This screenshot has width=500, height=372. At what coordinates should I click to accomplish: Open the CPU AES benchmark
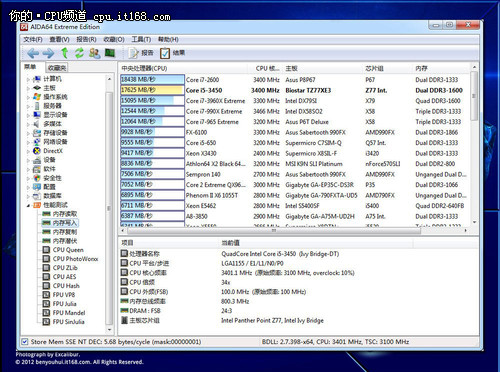60,277
